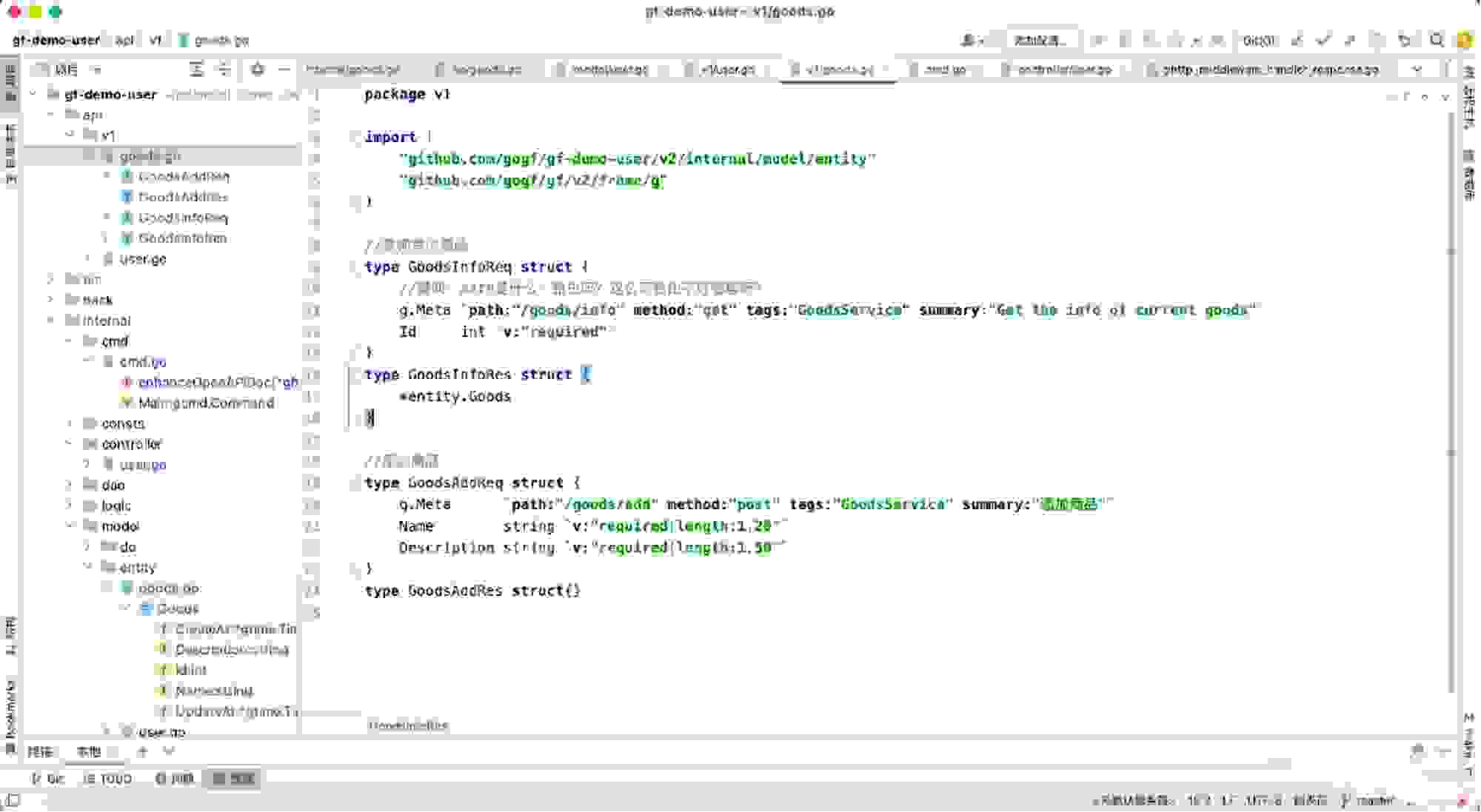This screenshot has height=812, width=1481.
Task: Select the cmd.go file in tree
Action: 143,361
